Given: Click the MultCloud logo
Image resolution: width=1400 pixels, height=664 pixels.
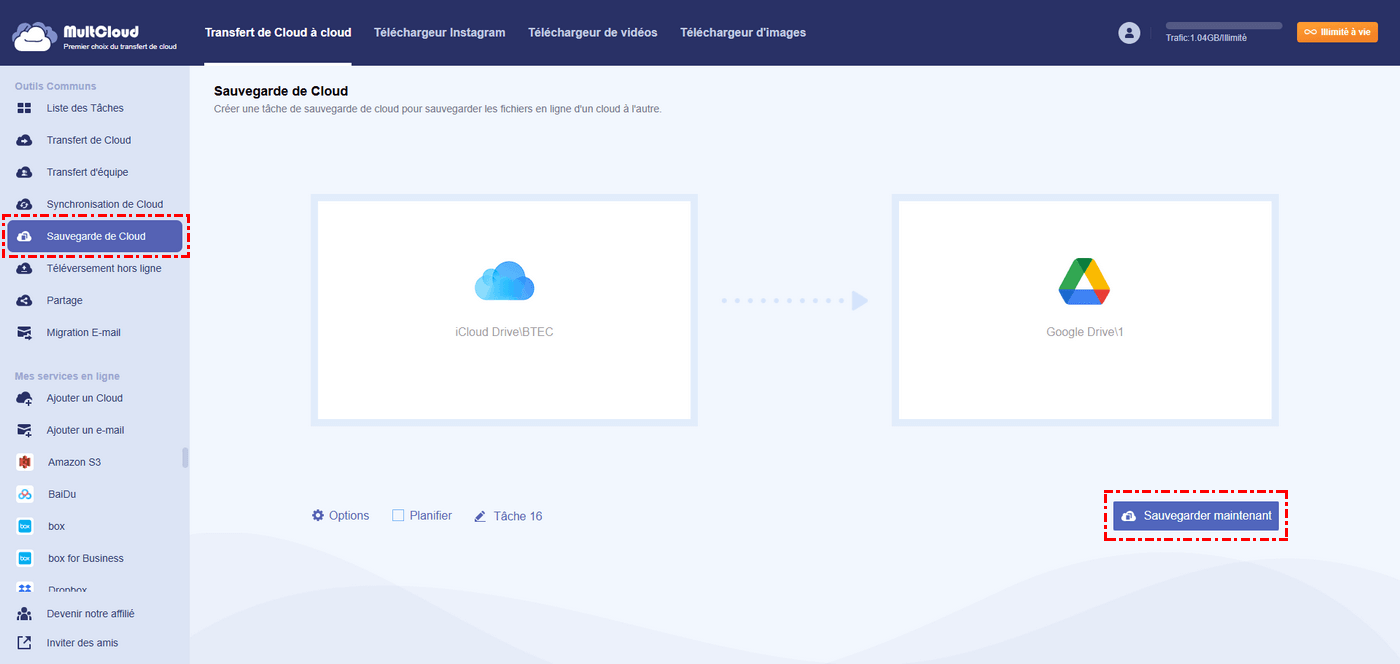Looking at the screenshot, I should point(95,36).
